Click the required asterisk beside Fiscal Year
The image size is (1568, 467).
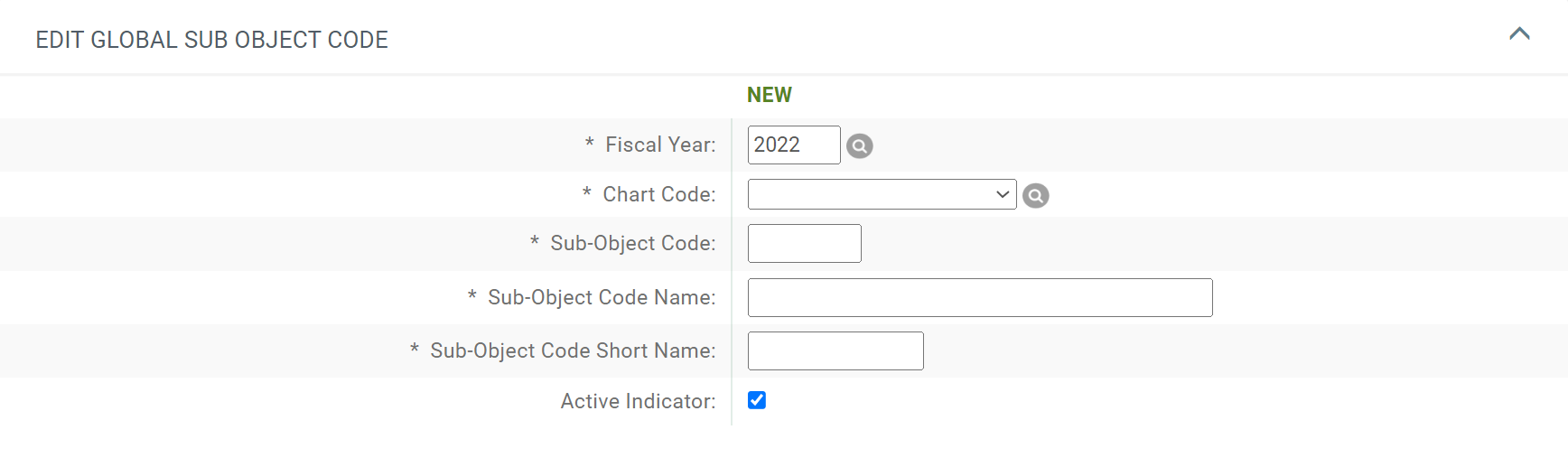[590, 143]
